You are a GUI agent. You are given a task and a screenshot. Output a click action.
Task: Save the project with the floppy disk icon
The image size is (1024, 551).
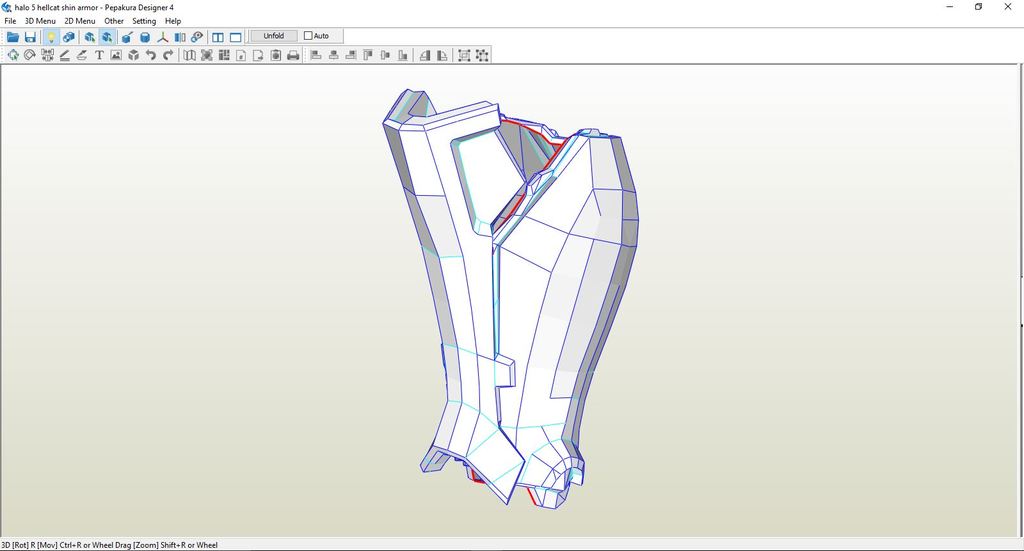[x=30, y=37]
